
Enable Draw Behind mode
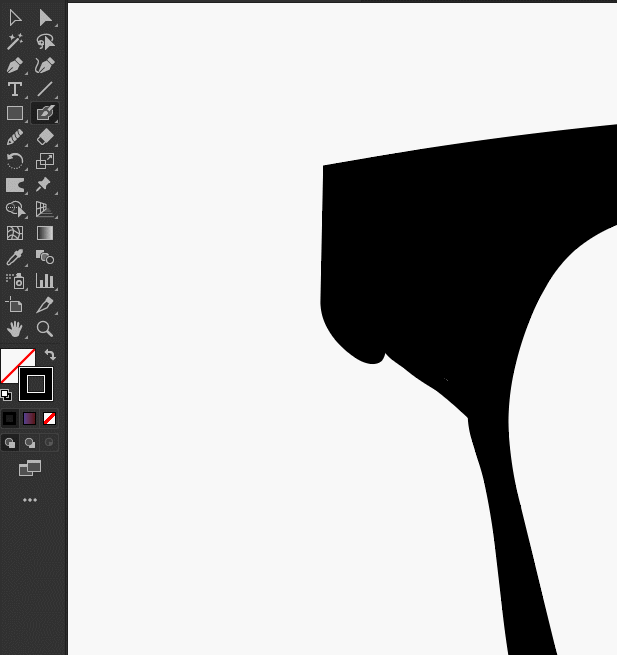30,443
